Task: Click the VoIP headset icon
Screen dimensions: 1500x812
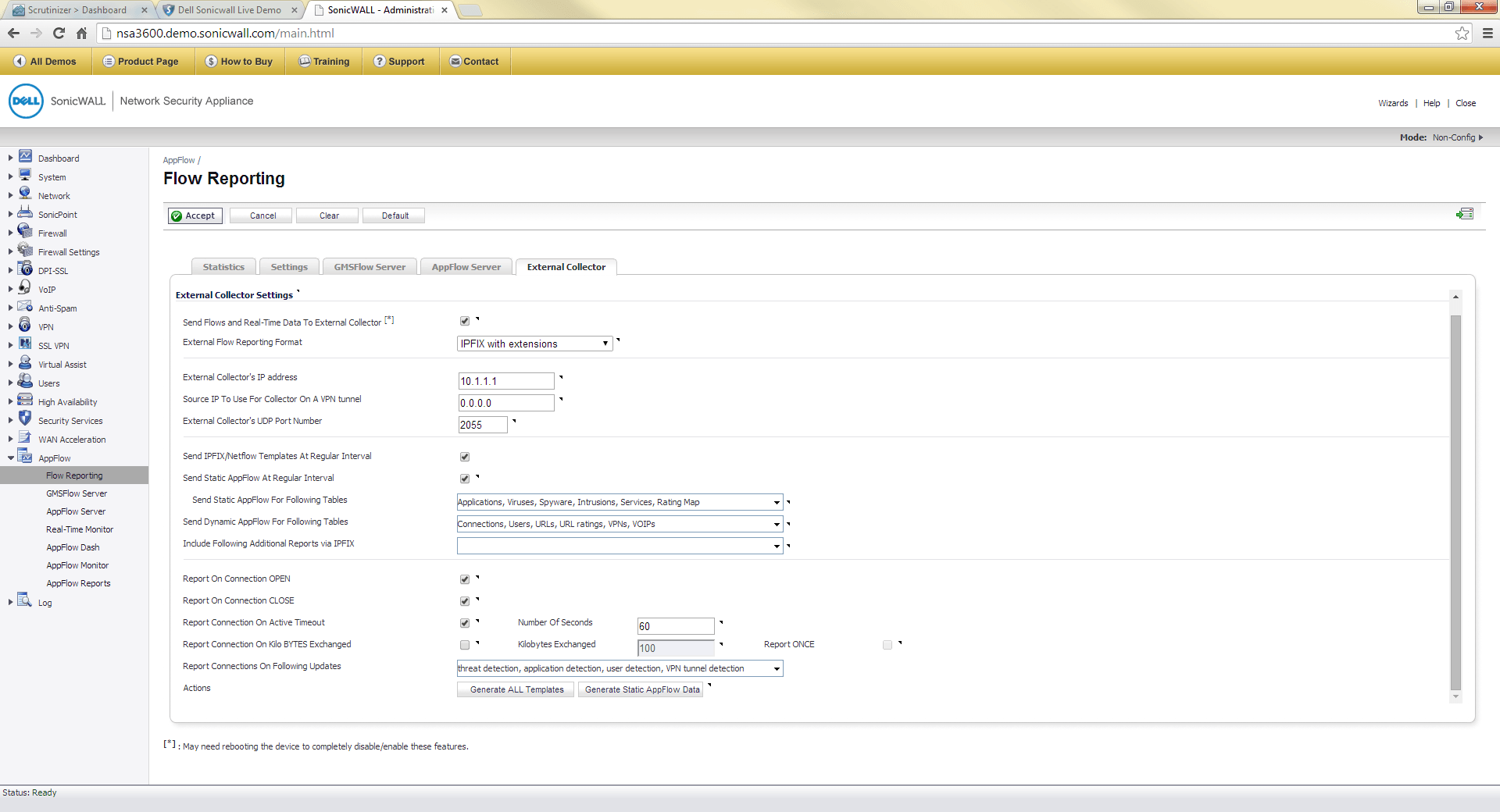Action: coord(25,288)
